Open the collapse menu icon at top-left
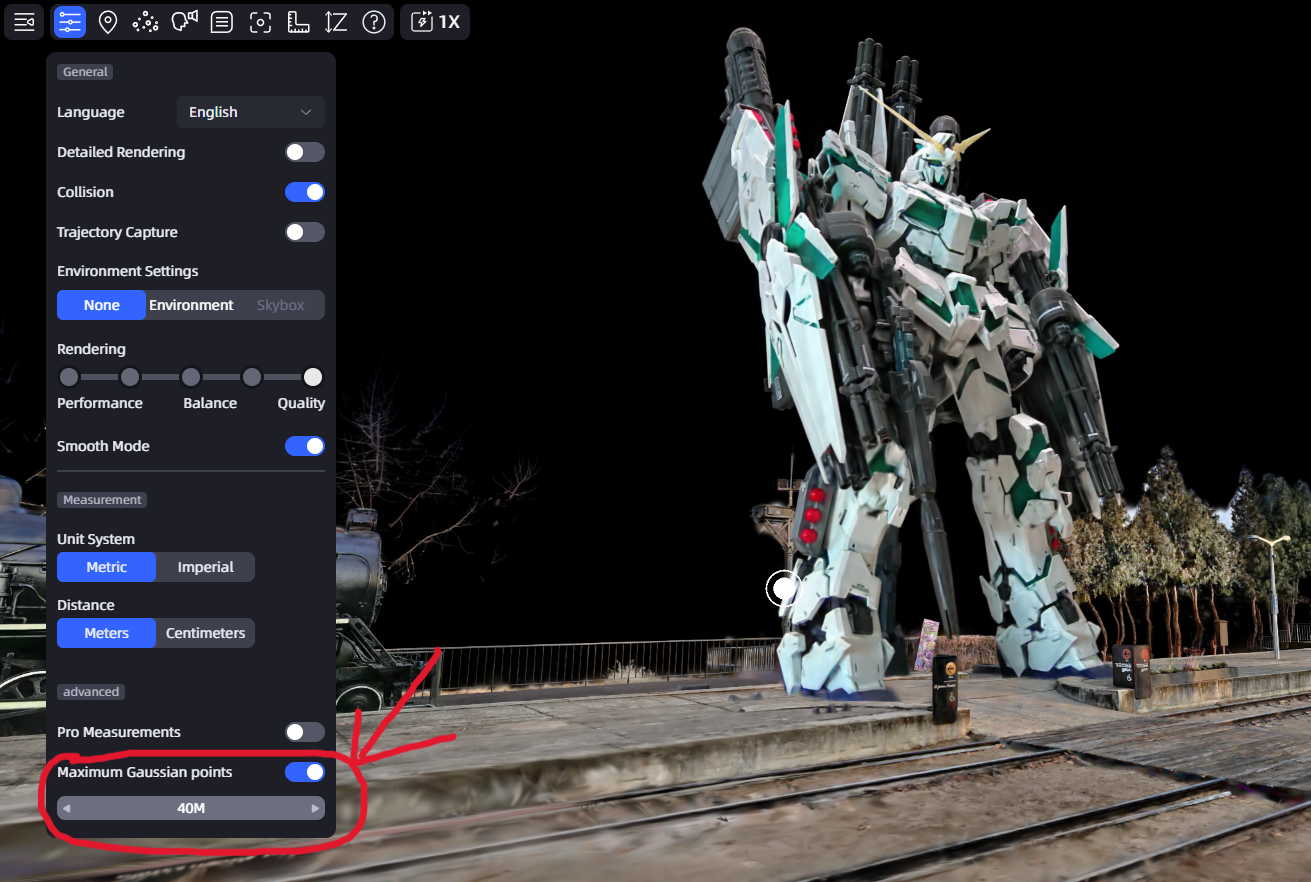This screenshot has width=1311, height=882. 24,21
